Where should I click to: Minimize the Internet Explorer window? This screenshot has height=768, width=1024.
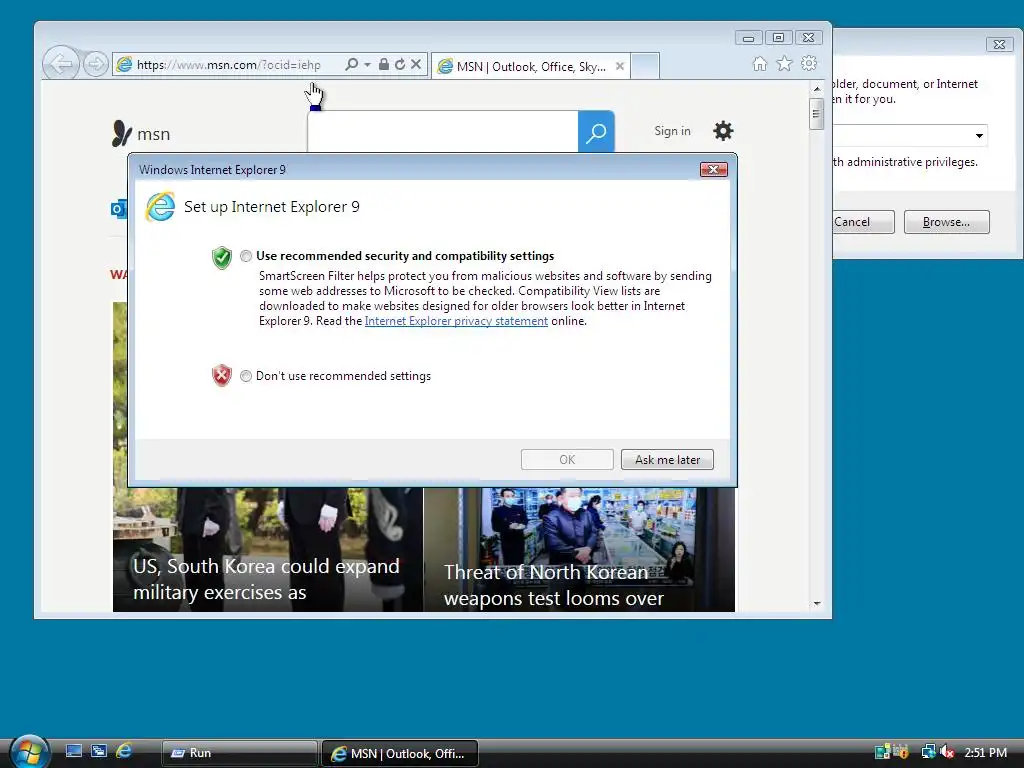[x=748, y=38]
